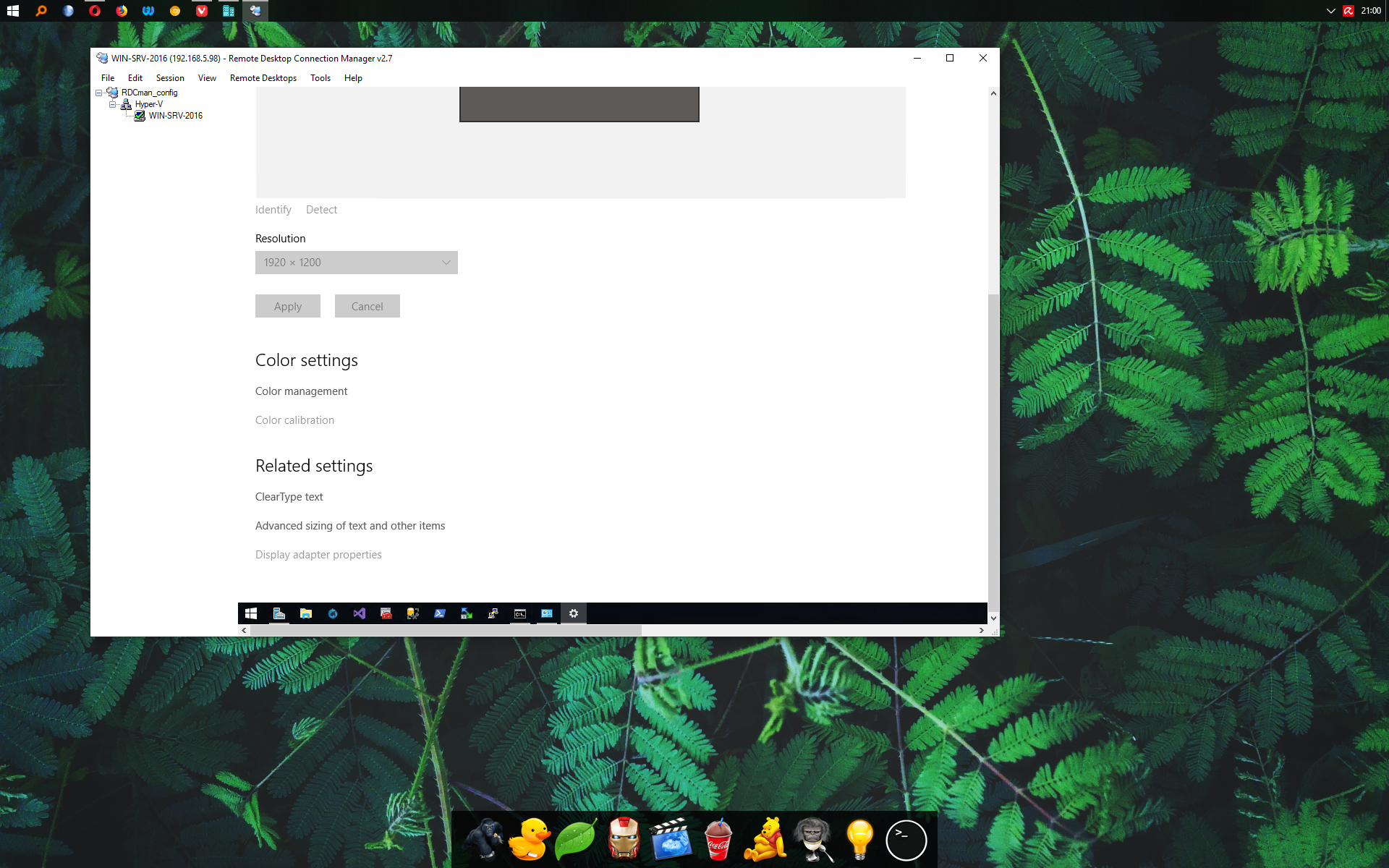Open the Session menu
The image size is (1389, 868).
[x=170, y=78]
